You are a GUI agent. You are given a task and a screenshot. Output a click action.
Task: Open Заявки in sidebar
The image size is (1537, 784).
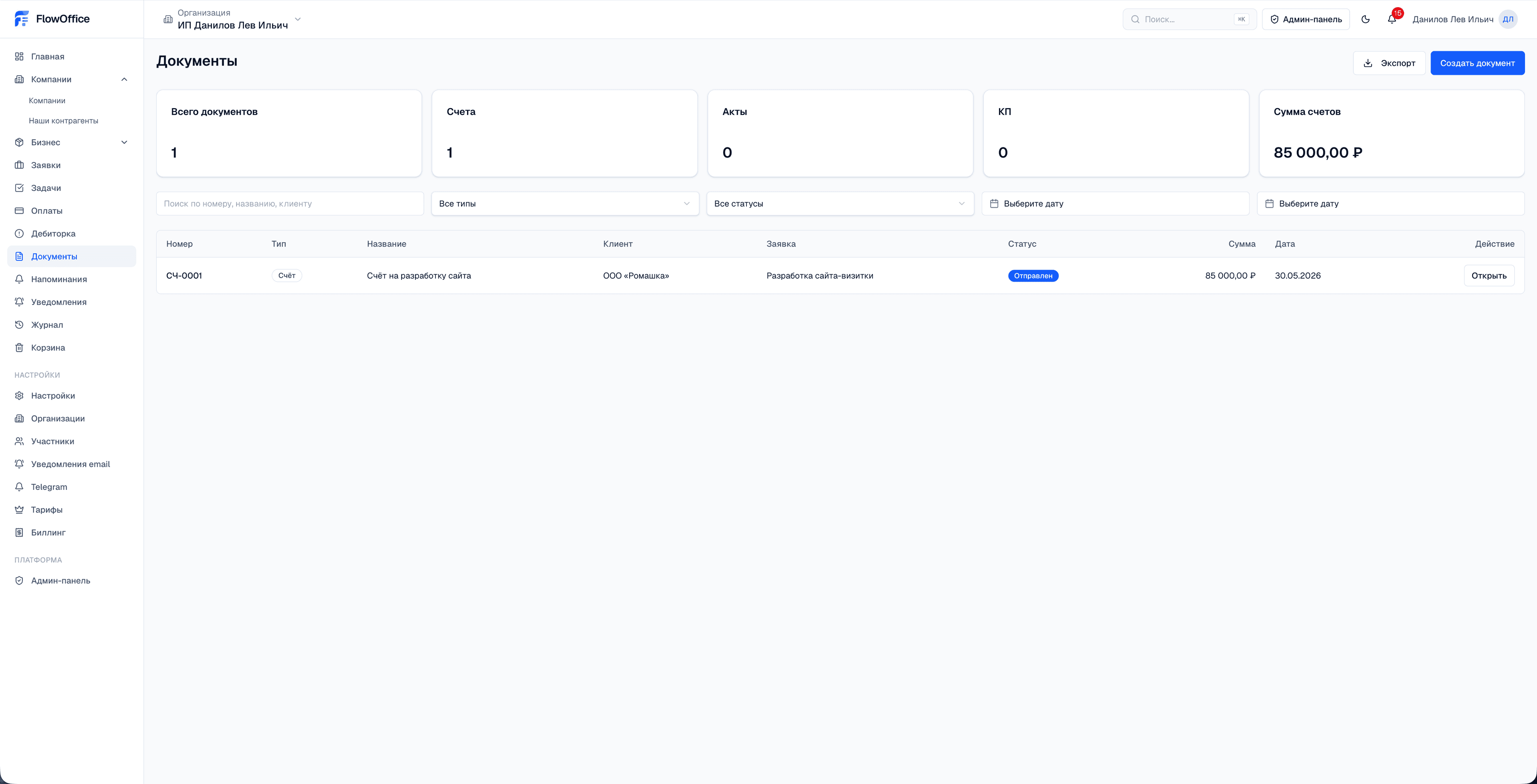[72, 165]
